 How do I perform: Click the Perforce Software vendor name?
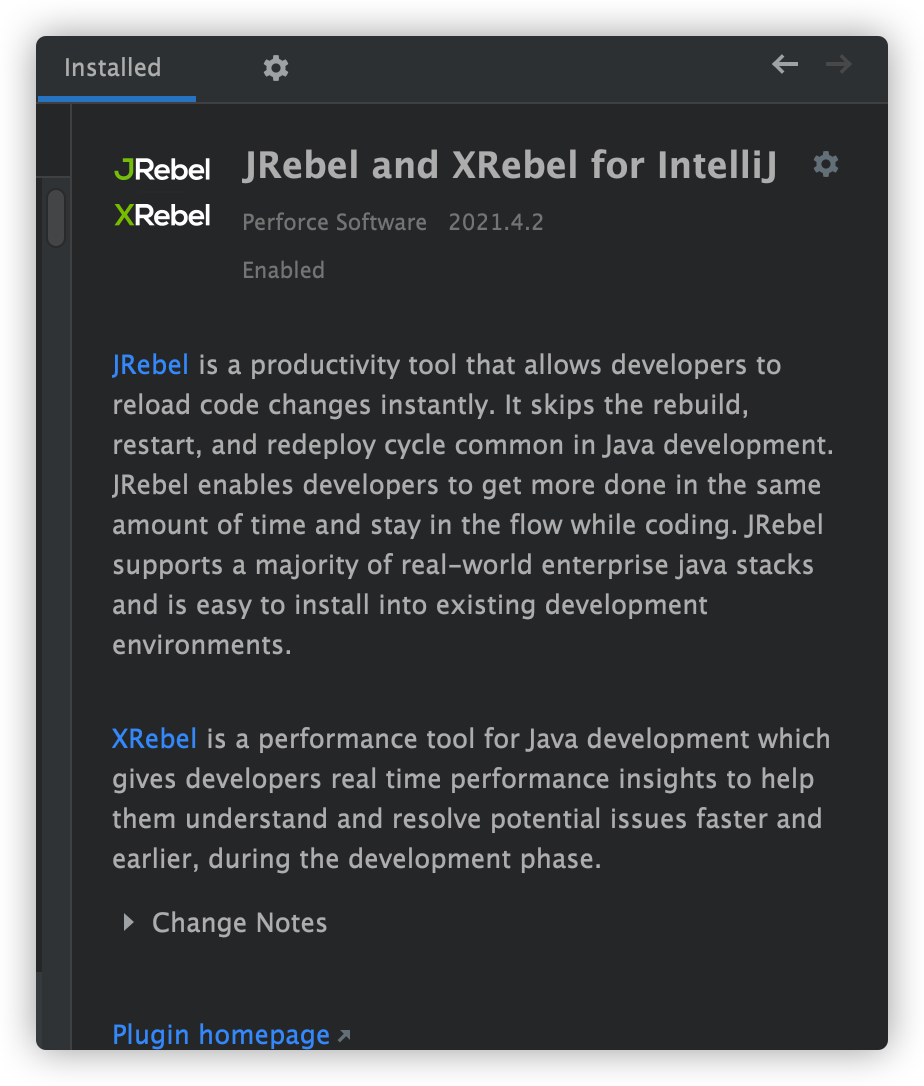334,222
